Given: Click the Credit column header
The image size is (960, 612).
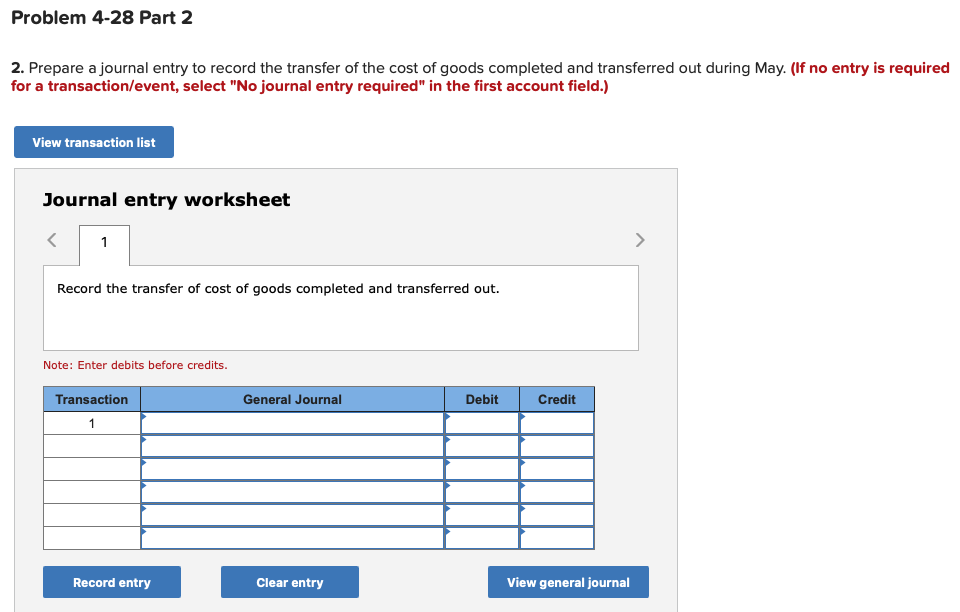Looking at the screenshot, I should 557,399.
